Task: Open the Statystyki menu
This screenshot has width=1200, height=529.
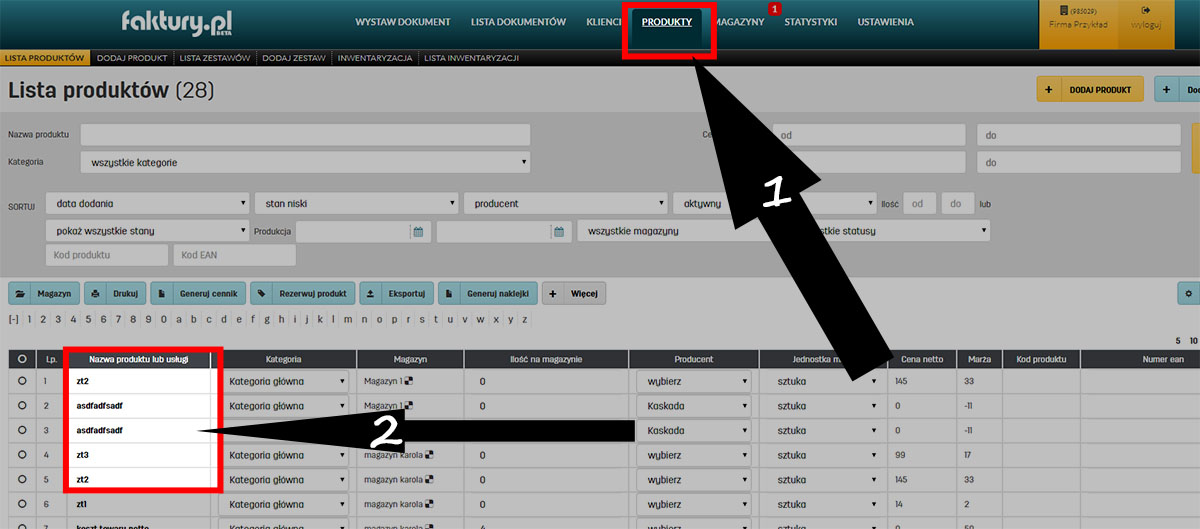Action: (x=810, y=22)
